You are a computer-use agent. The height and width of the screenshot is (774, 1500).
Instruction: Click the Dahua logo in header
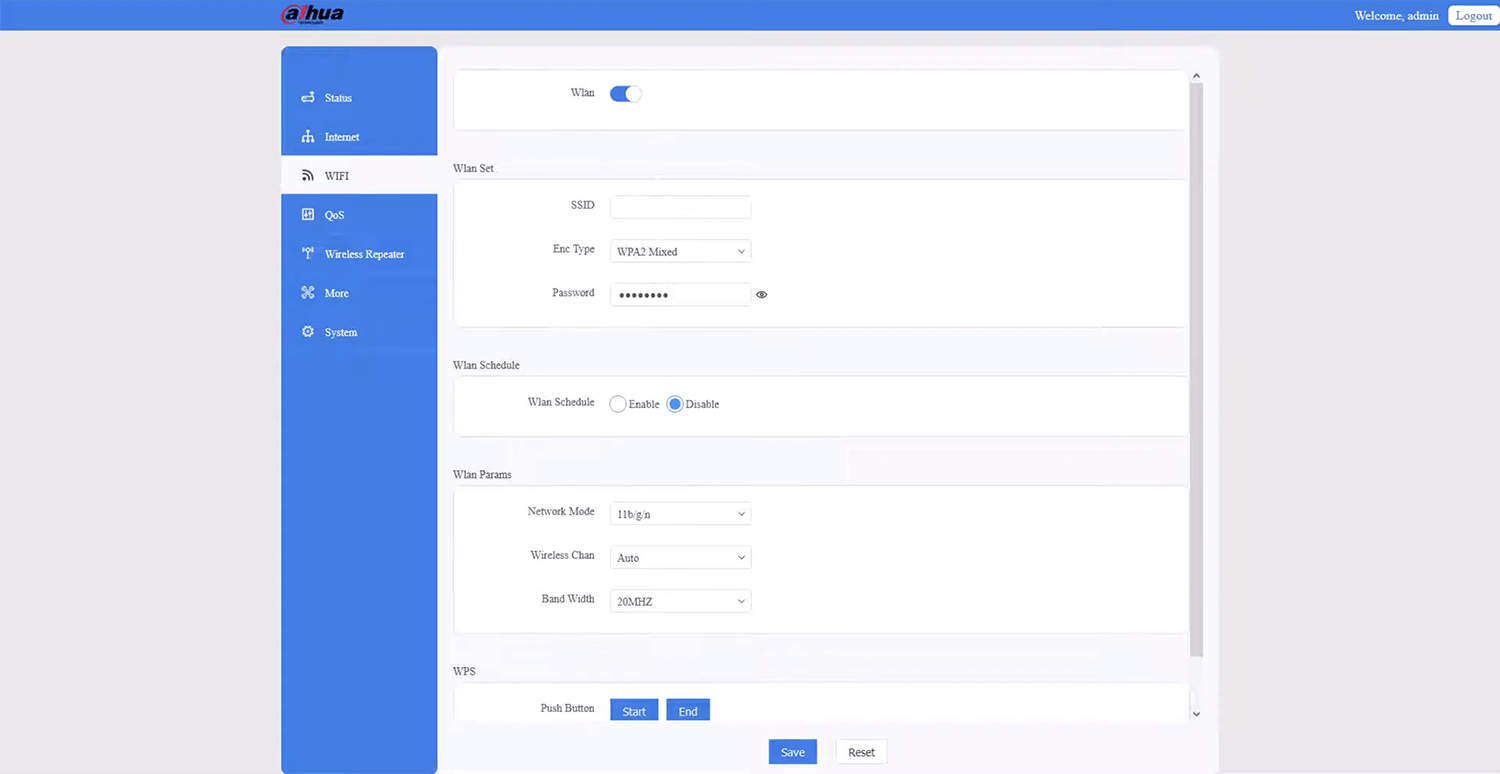[313, 15]
